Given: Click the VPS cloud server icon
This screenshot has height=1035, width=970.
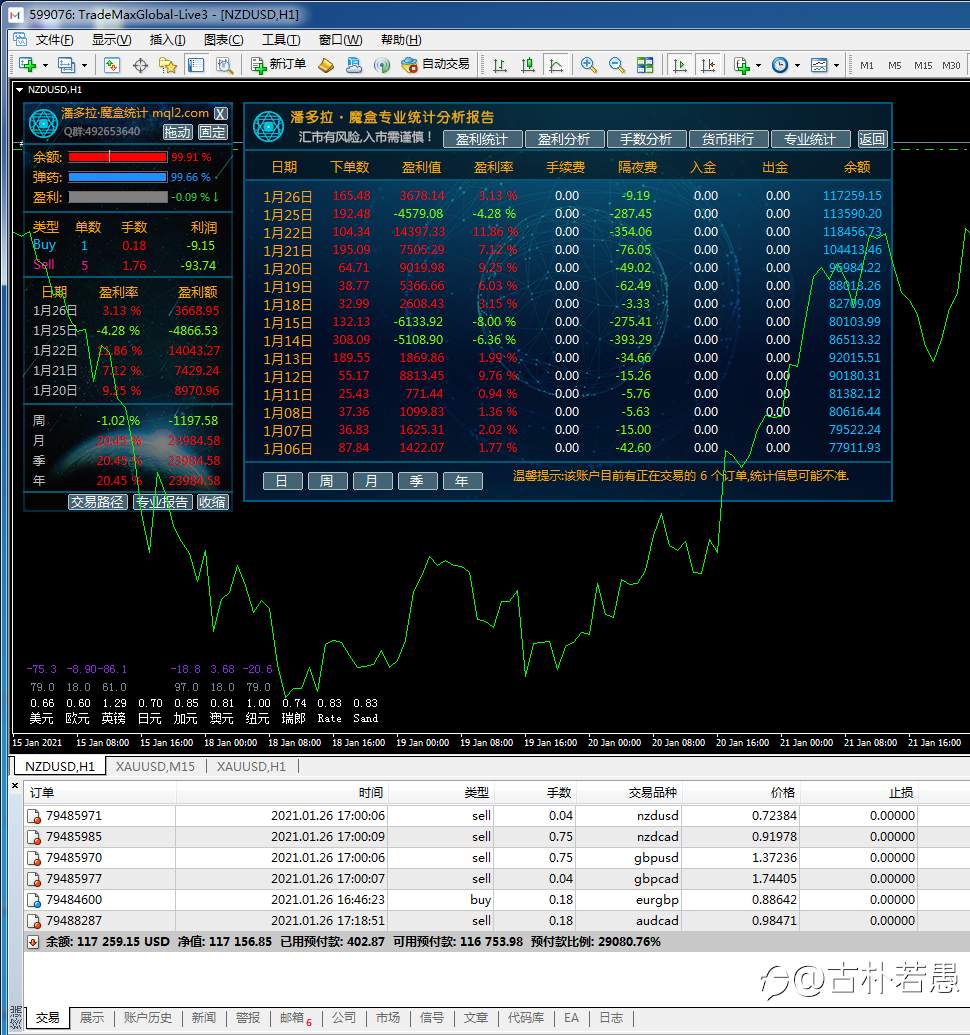Looking at the screenshot, I should pos(354,65).
